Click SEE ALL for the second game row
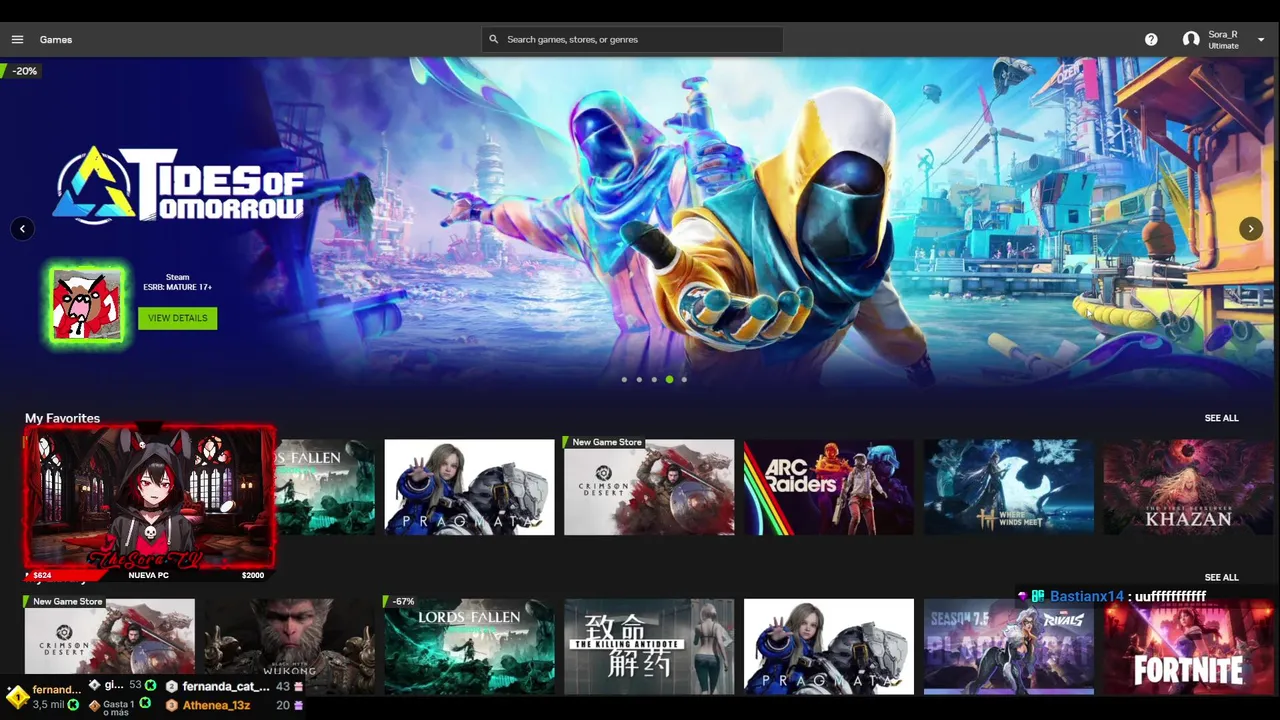 [1221, 577]
